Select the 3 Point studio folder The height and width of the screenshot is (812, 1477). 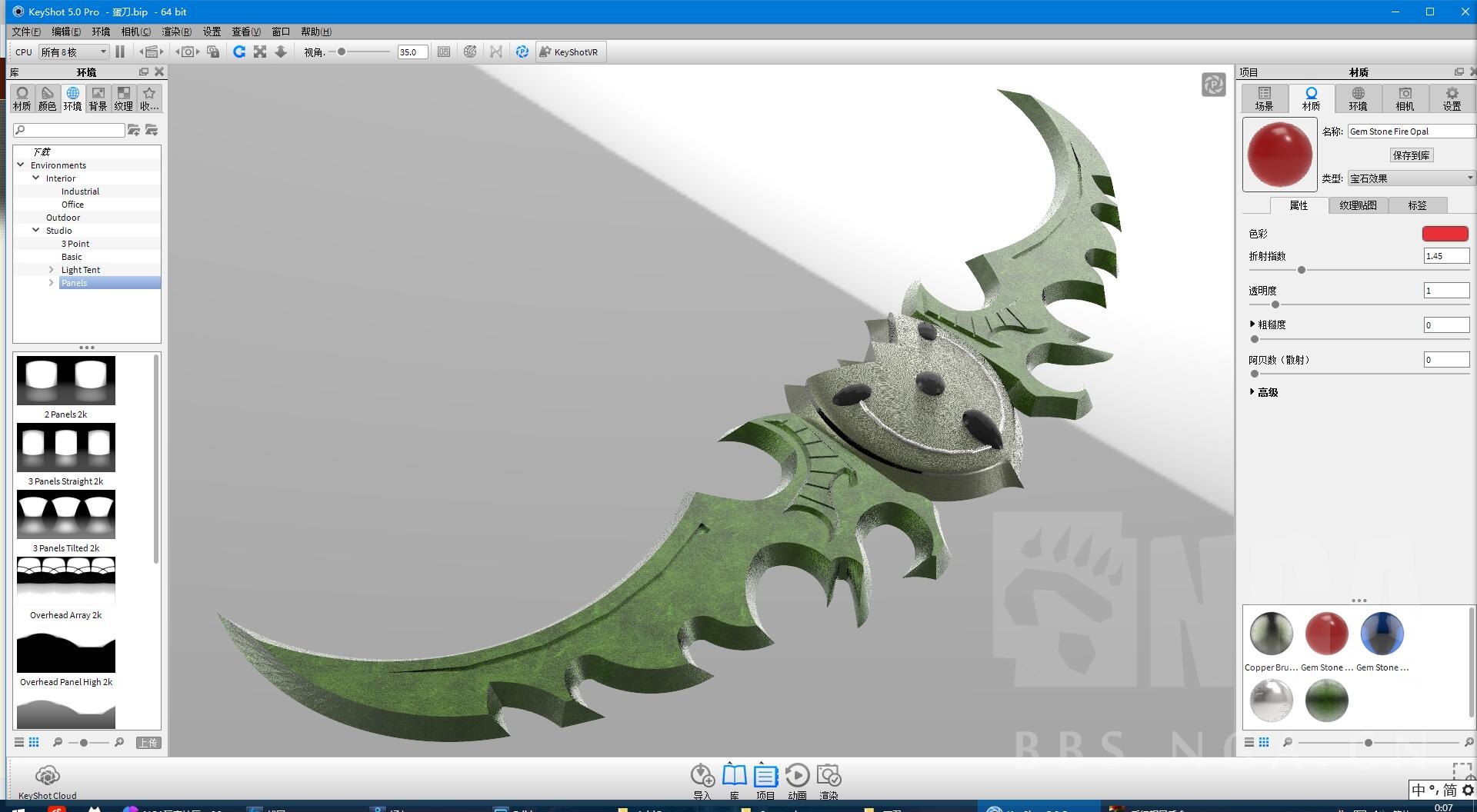pos(75,243)
